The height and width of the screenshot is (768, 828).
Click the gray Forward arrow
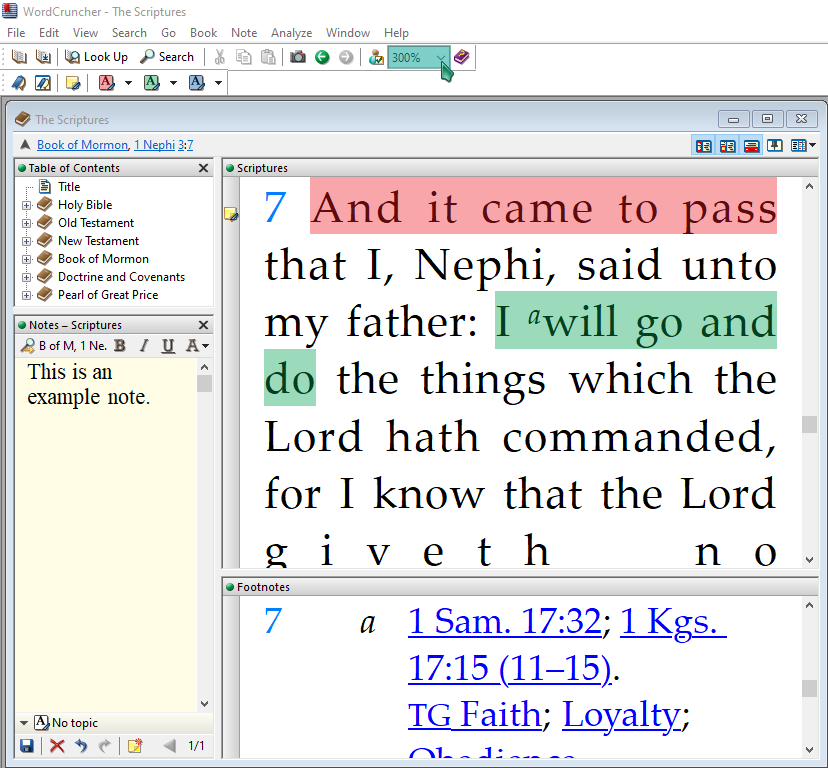346,57
